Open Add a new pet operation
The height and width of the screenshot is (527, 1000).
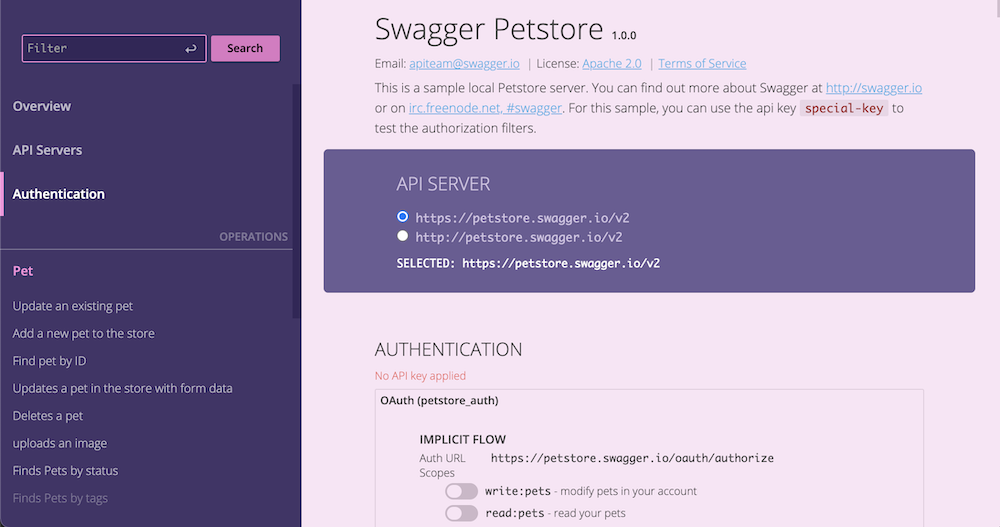click(84, 333)
